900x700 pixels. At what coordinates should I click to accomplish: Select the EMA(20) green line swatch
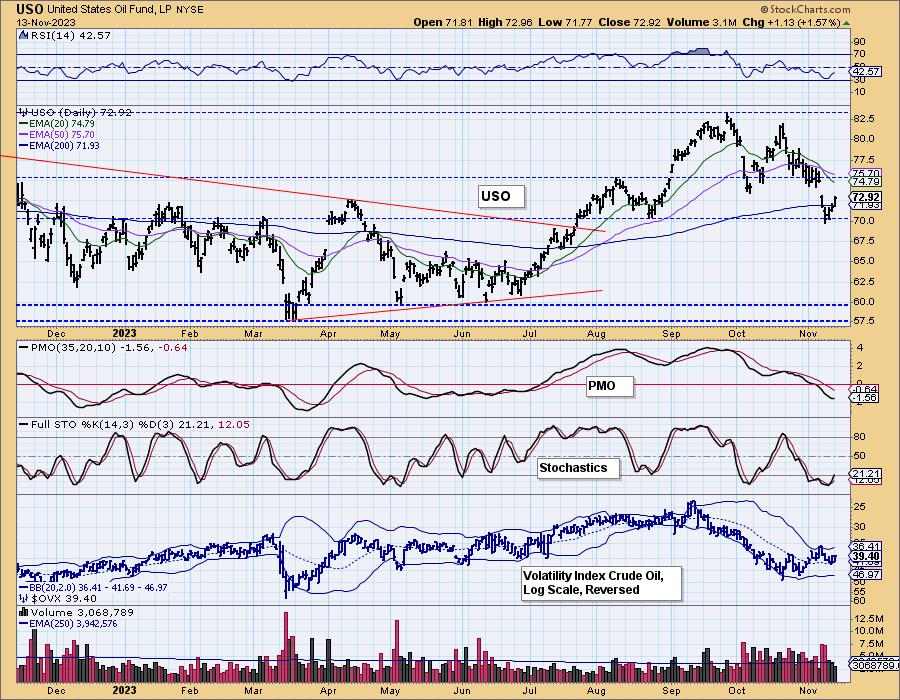(24, 123)
